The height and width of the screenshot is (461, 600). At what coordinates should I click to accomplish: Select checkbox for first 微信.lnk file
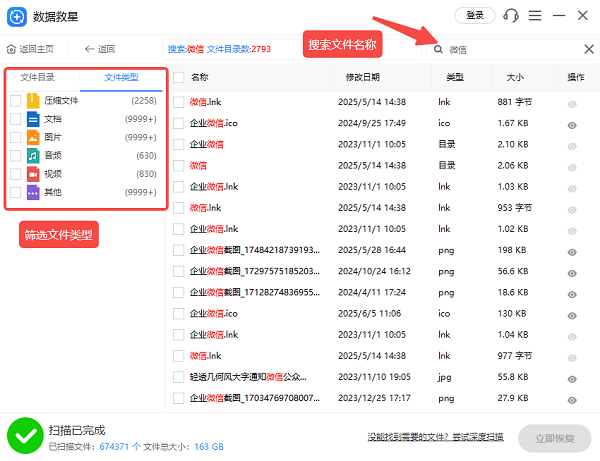[178, 102]
